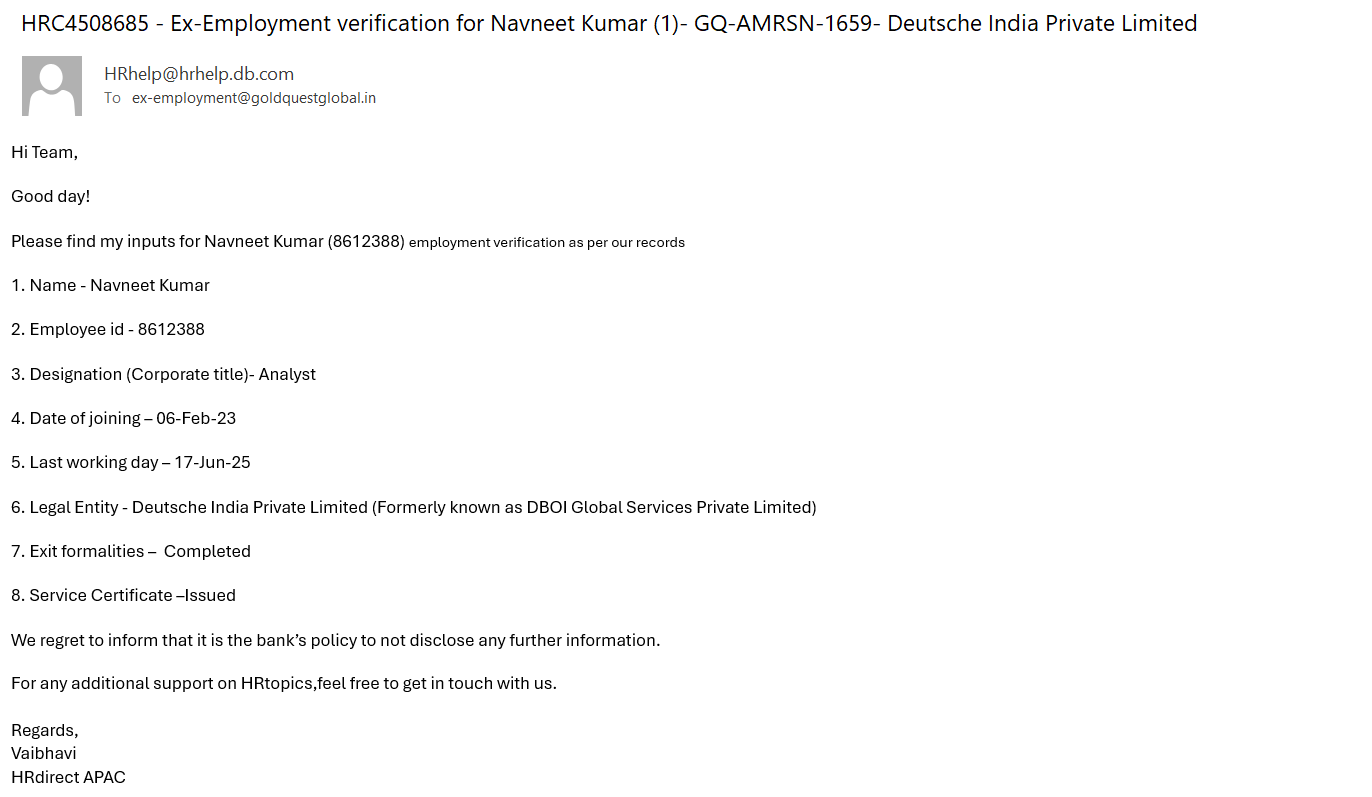Click the signature name Vaibhavi
Screen dimensions: 1372x797
[44, 754]
